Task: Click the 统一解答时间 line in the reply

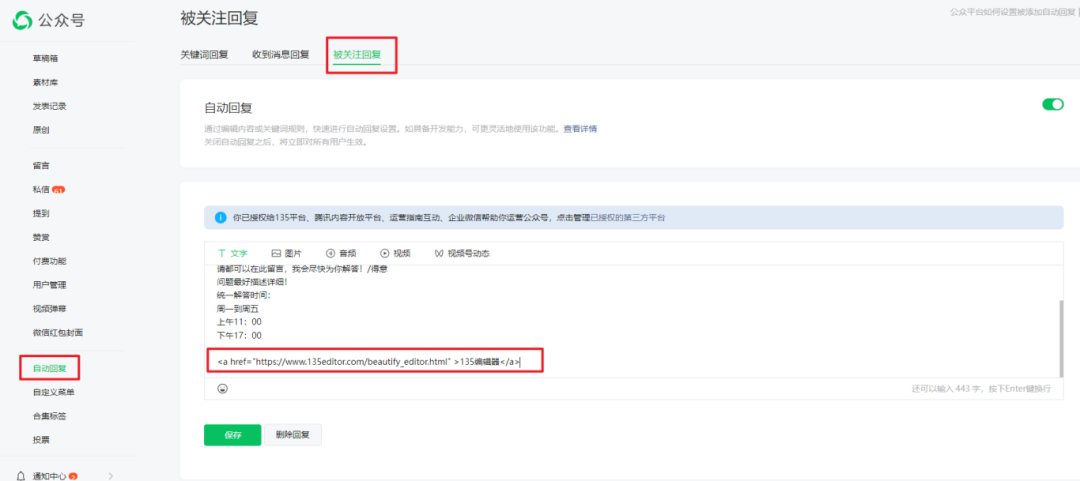Action: click(x=244, y=295)
